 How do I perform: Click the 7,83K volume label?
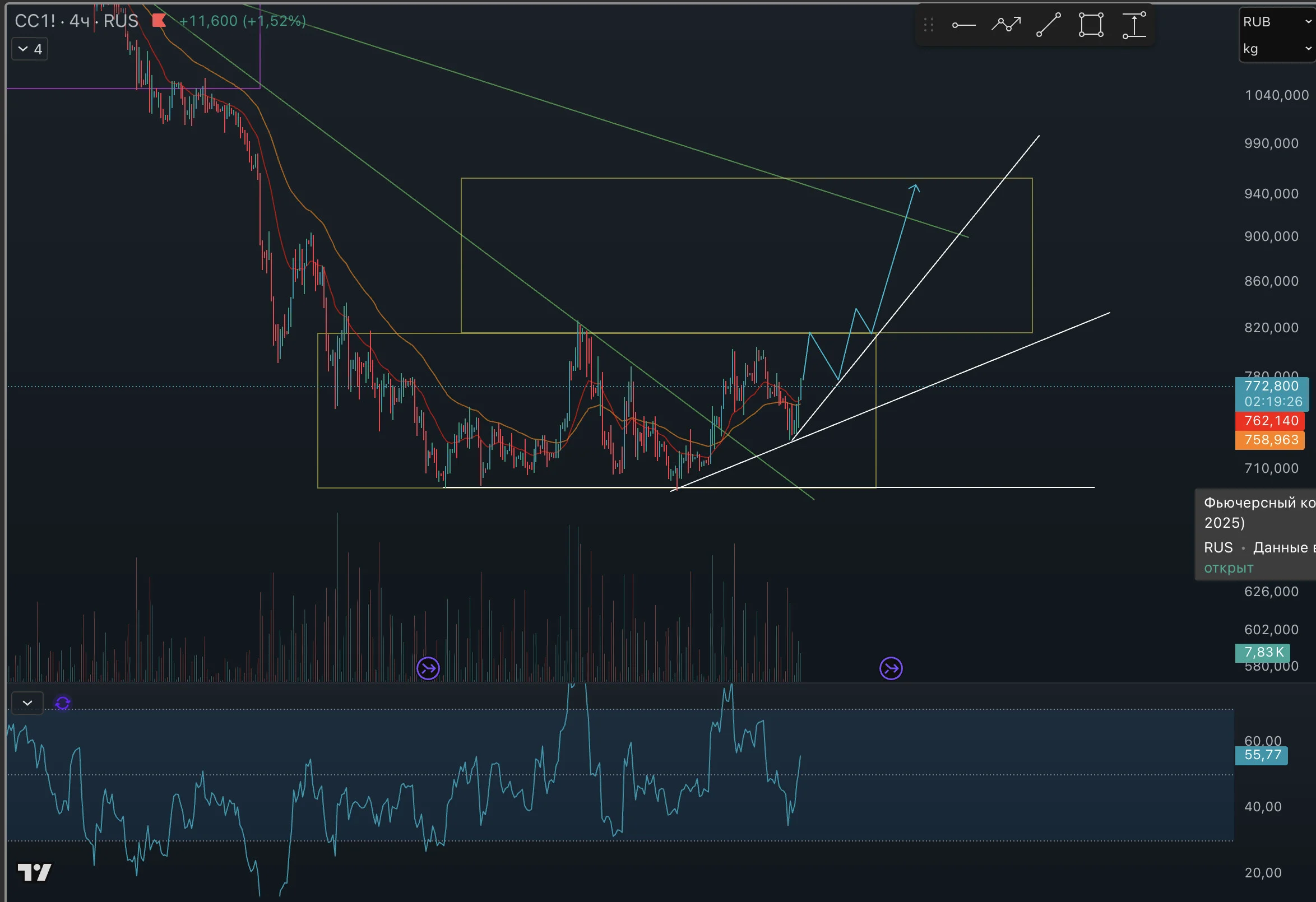[x=1263, y=653]
